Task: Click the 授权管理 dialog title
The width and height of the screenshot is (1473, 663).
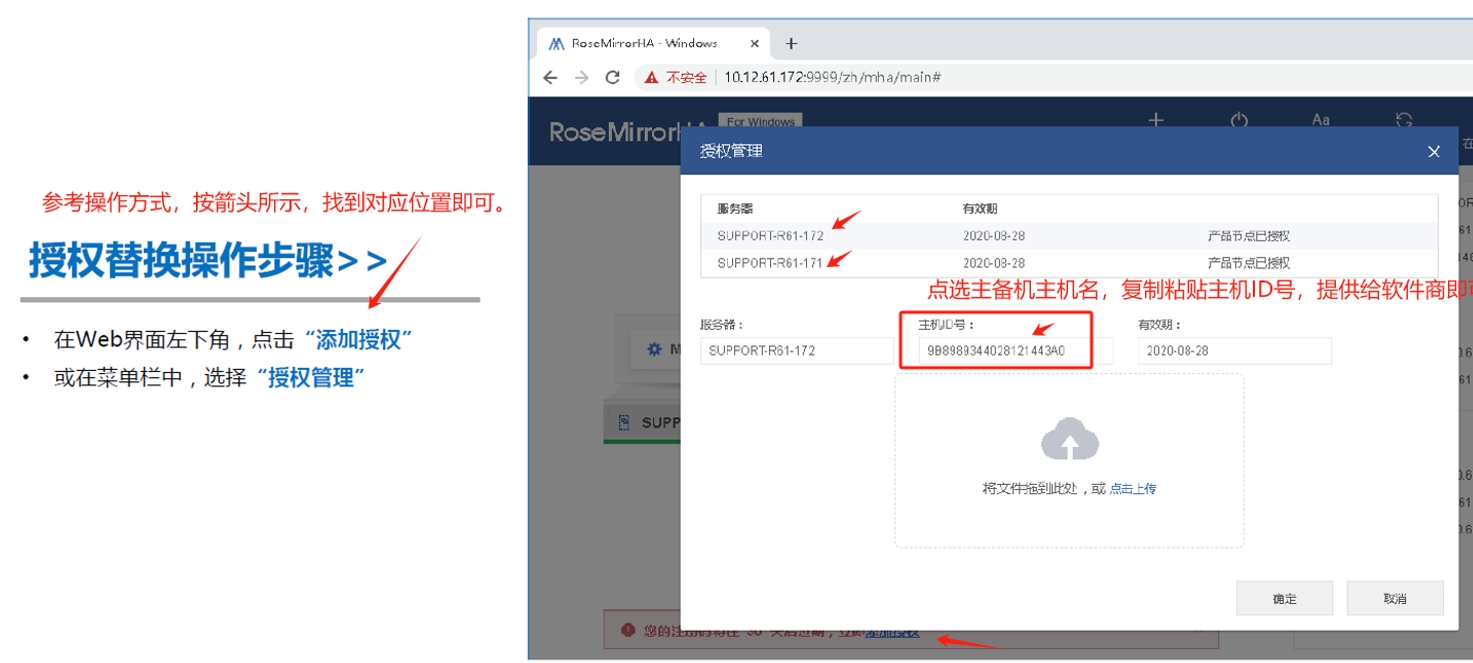Action: point(730,151)
